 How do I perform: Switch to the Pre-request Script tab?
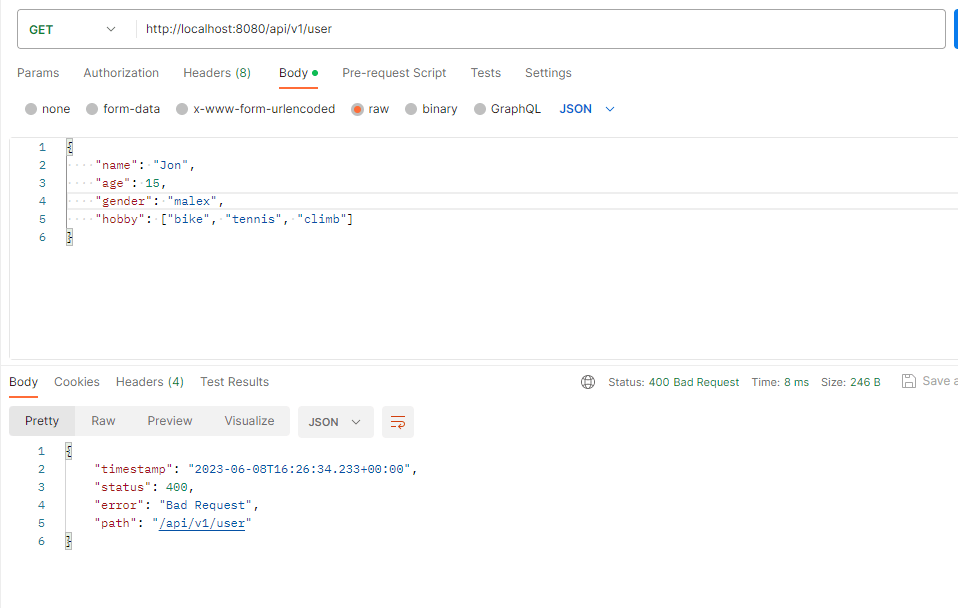click(x=394, y=73)
